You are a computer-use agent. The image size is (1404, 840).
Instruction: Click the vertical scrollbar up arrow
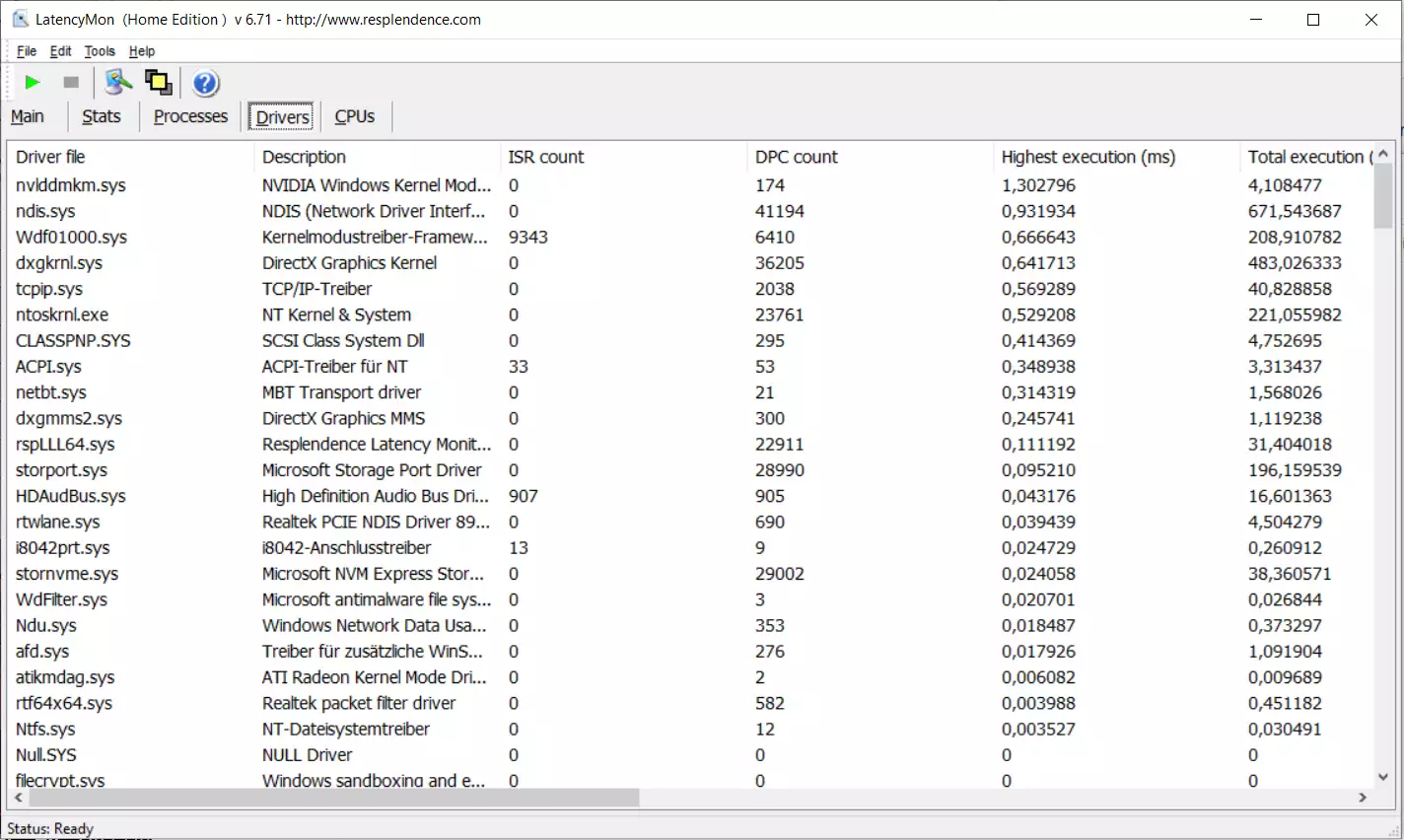coord(1383,154)
